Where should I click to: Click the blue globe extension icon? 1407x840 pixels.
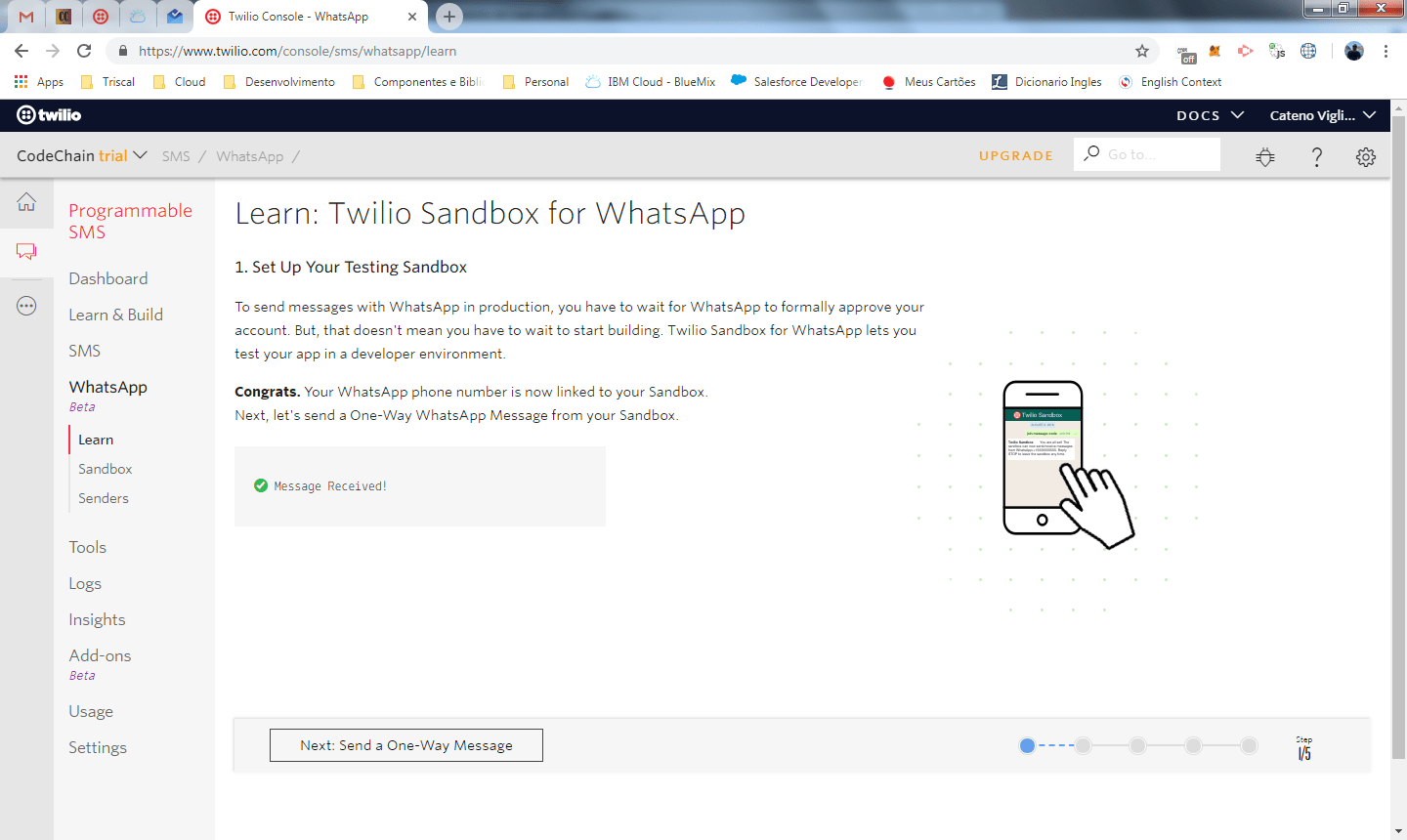click(x=1308, y=51)
